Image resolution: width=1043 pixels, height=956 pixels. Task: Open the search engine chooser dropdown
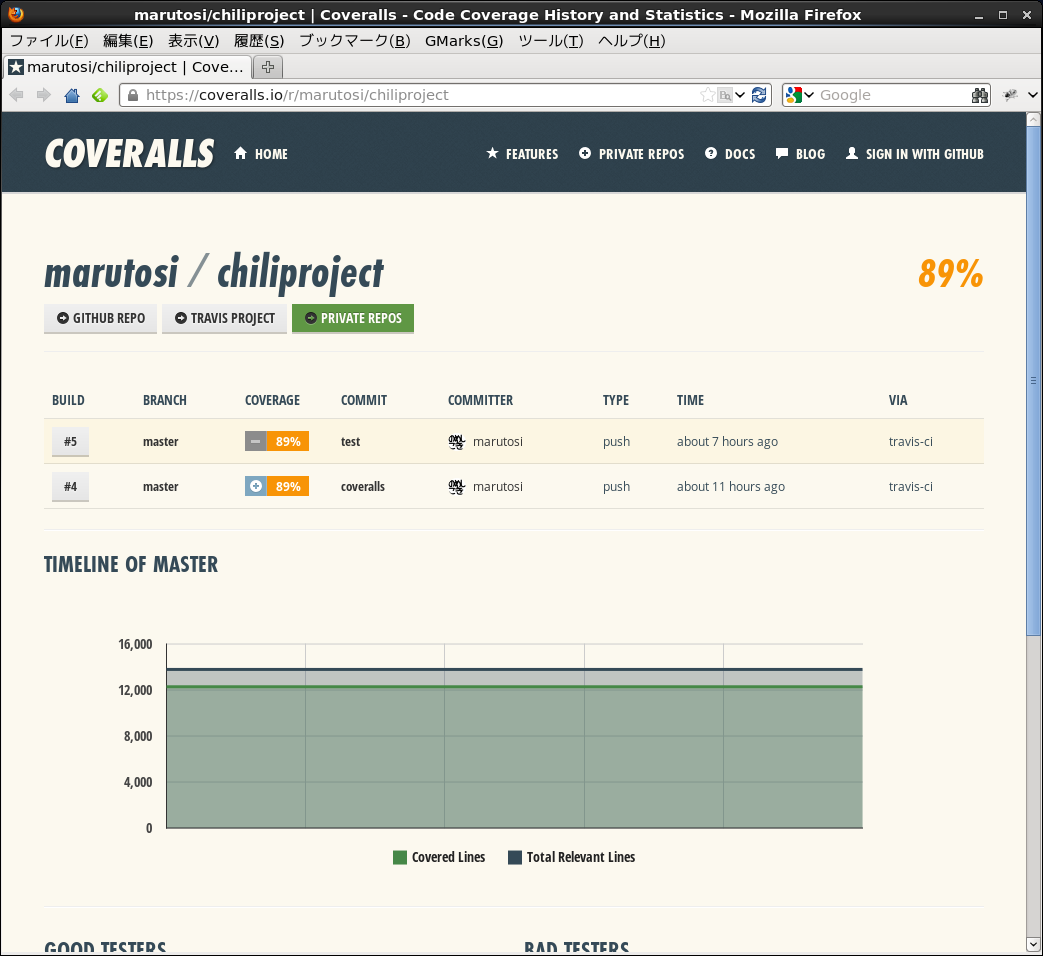point(809,95)
